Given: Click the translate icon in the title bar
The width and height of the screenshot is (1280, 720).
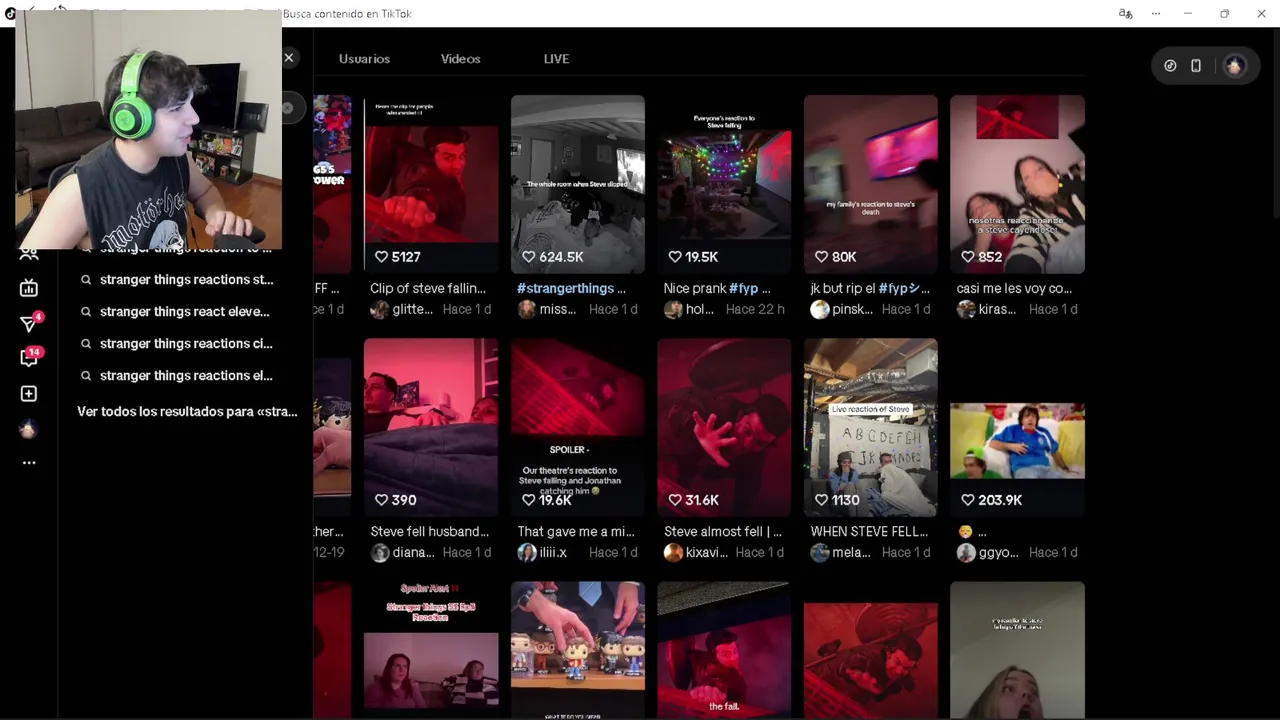Looking at the screenshot, I should coord(1125,14).
